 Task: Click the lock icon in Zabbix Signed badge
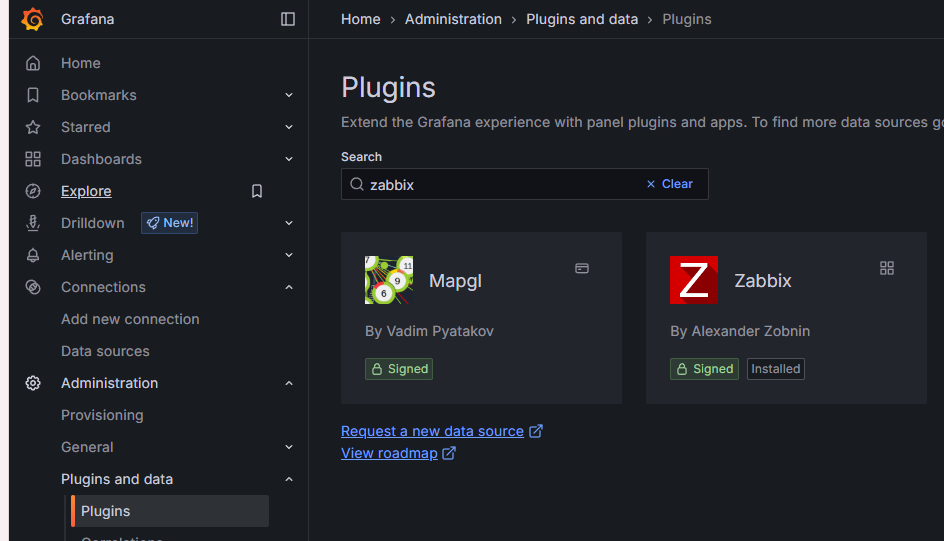point(682,369)
